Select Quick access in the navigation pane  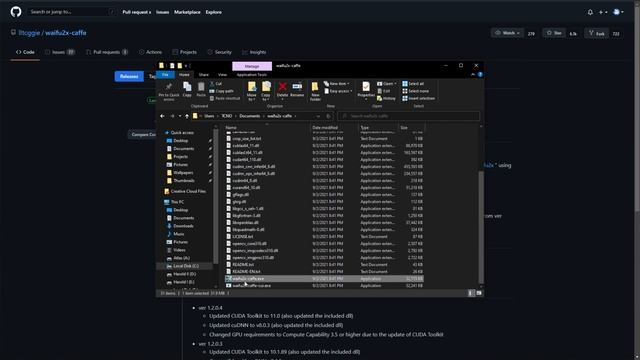(182, 133)
